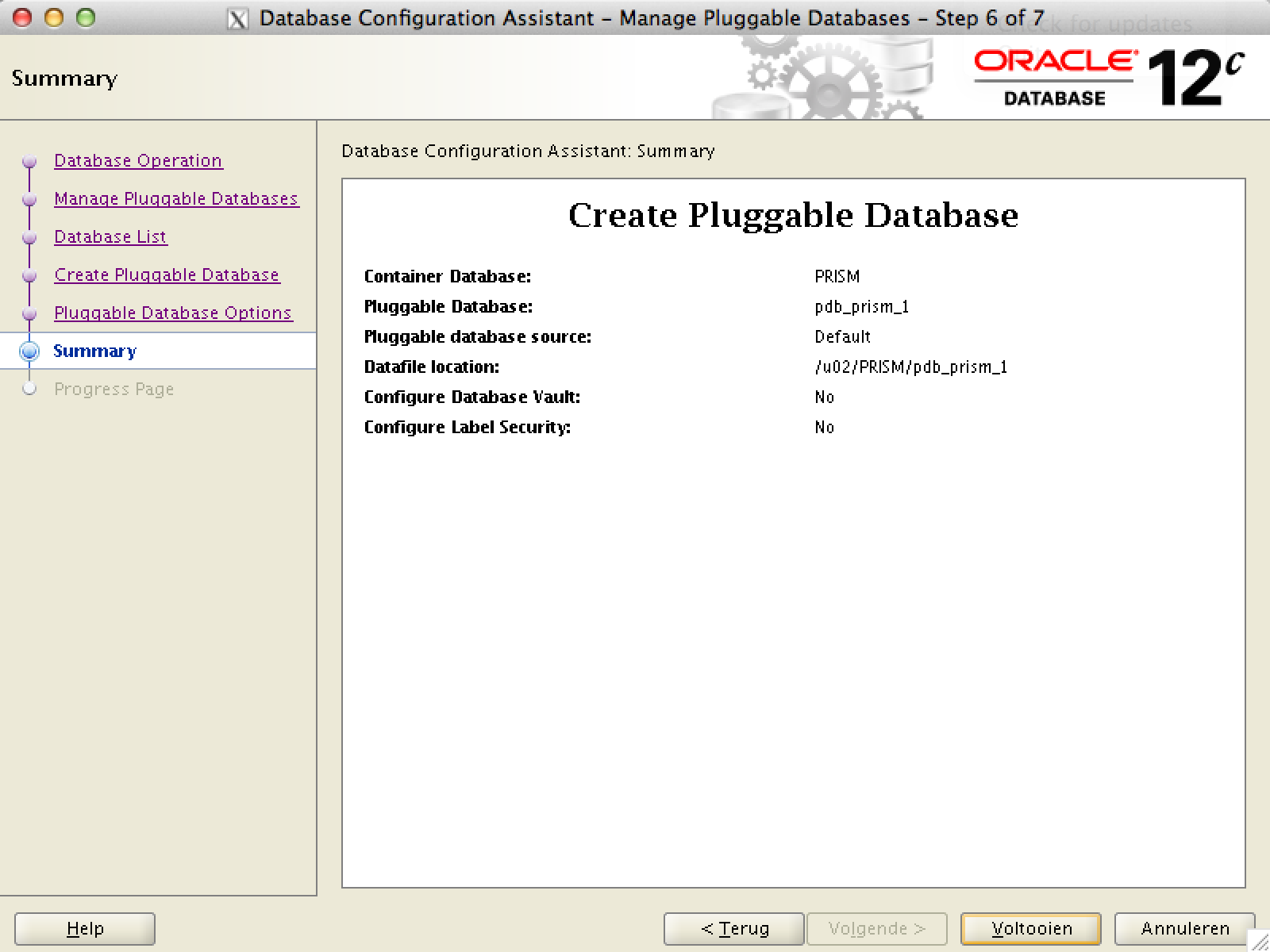Click the Configure Label Security label
Viewport: 1270px width, 952px height.
(468, 428)
